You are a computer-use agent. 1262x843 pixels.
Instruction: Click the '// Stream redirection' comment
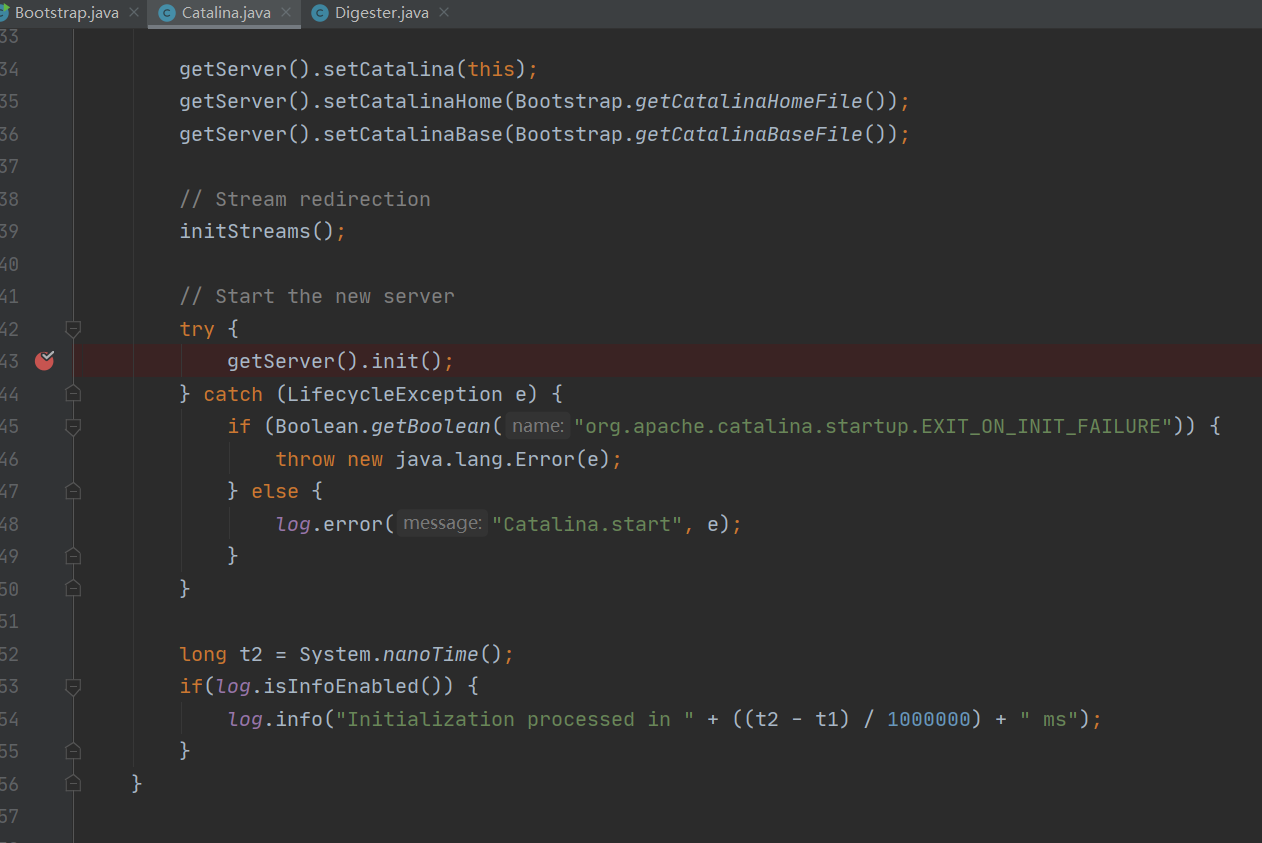tap(305, 199)
